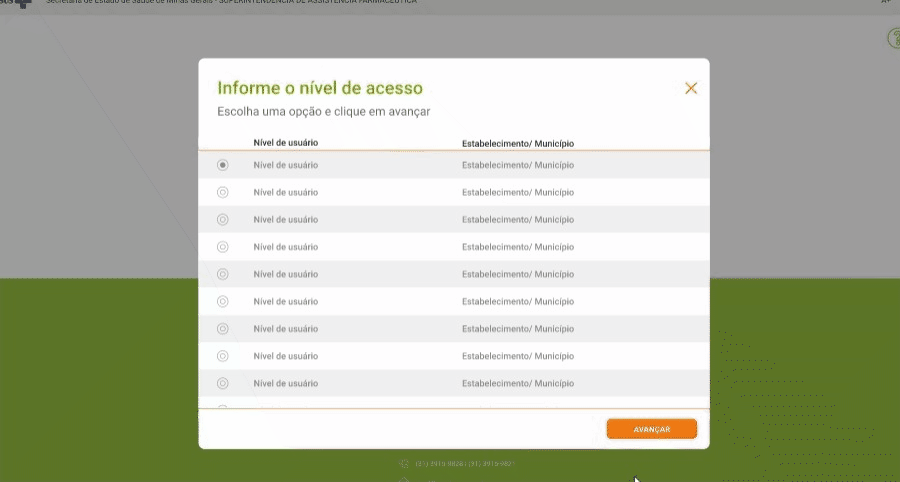Pick the fifth row radio button
Viewport: 900px width, 482px height.
(x=223, y=274)
